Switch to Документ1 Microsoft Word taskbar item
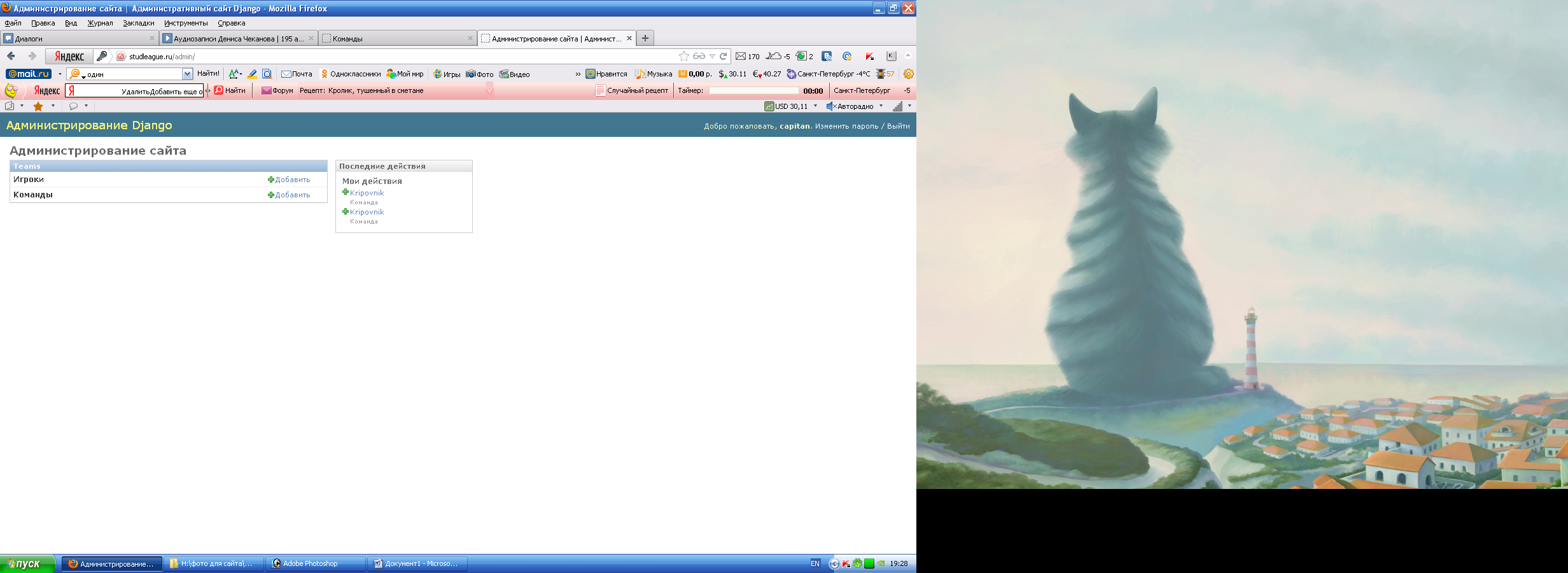 [x=417, y=563]
